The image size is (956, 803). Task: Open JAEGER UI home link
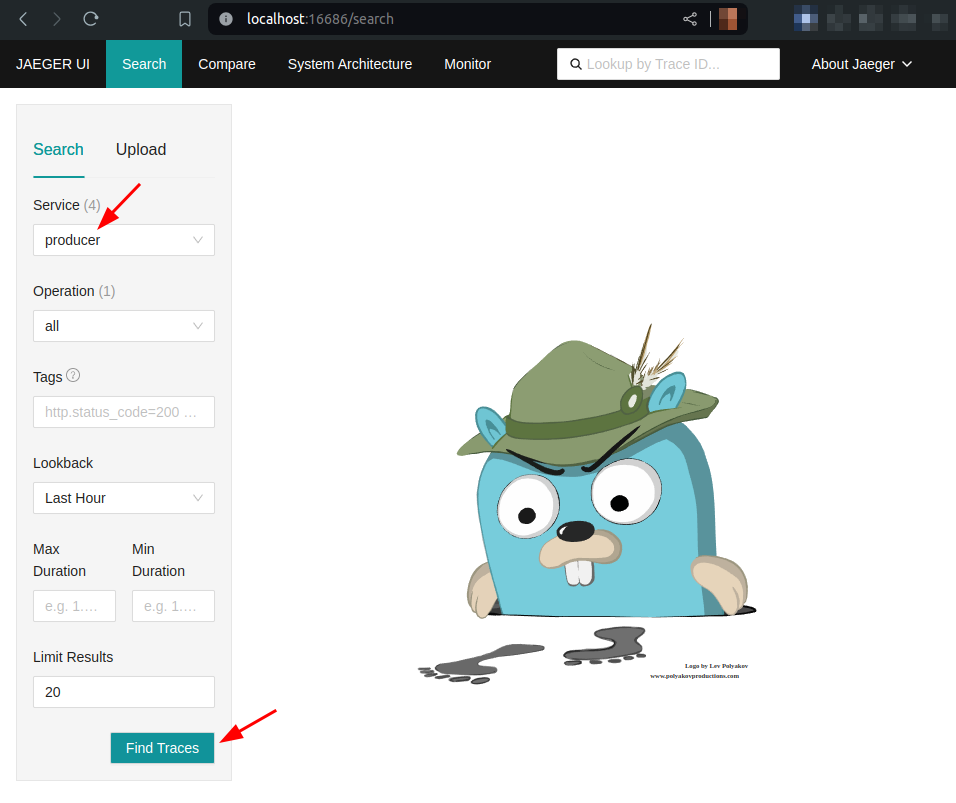pyautogui.click(x=53, y=64)
